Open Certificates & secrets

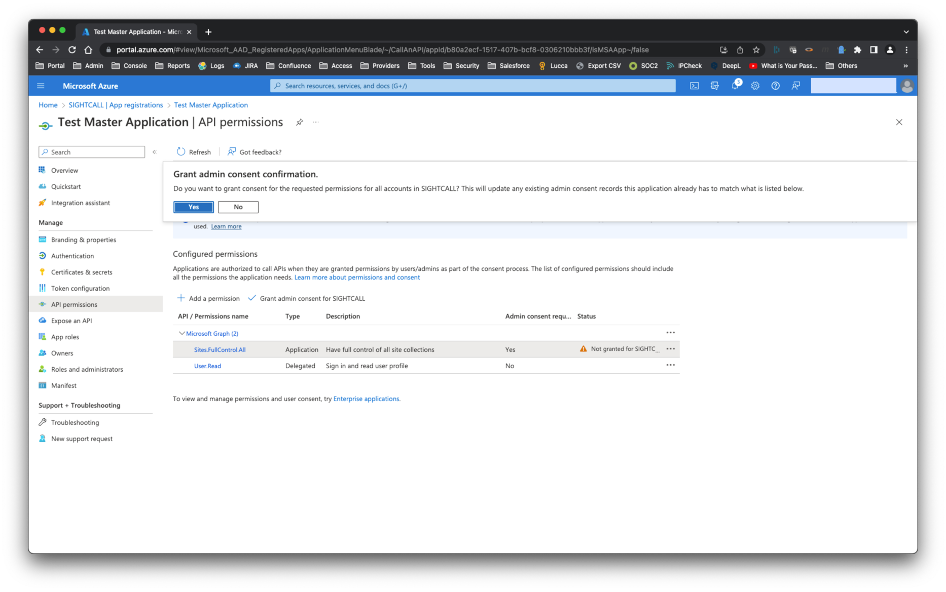(81, 272)
